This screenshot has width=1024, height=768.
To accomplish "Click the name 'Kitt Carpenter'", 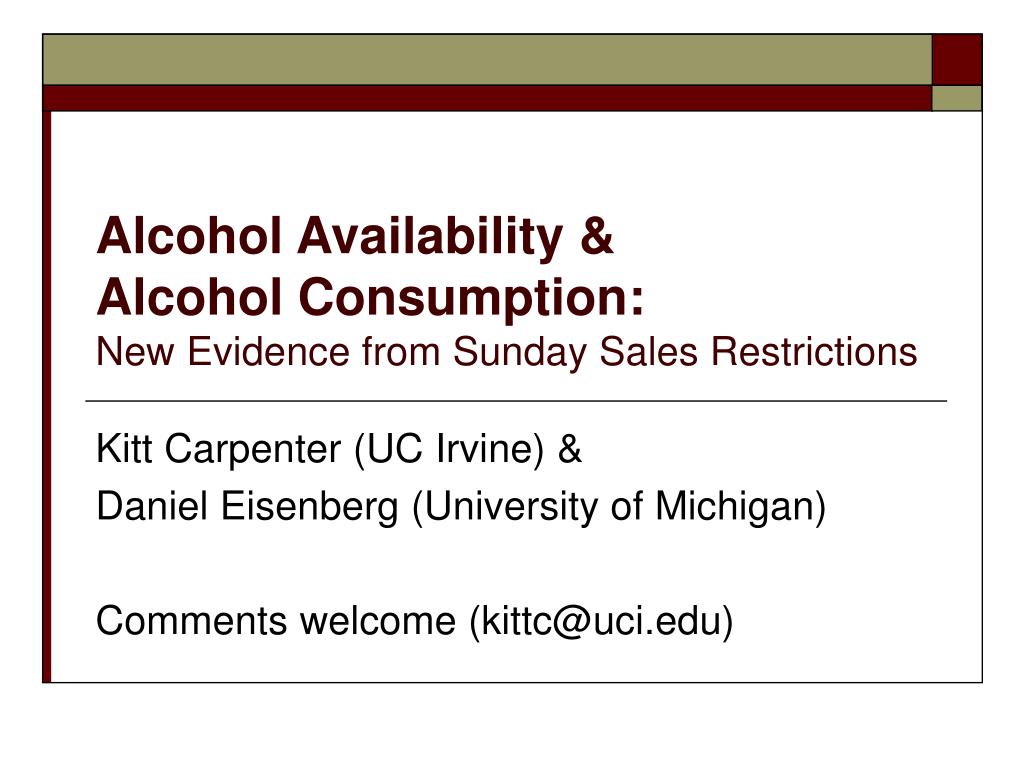I will 219,449.
